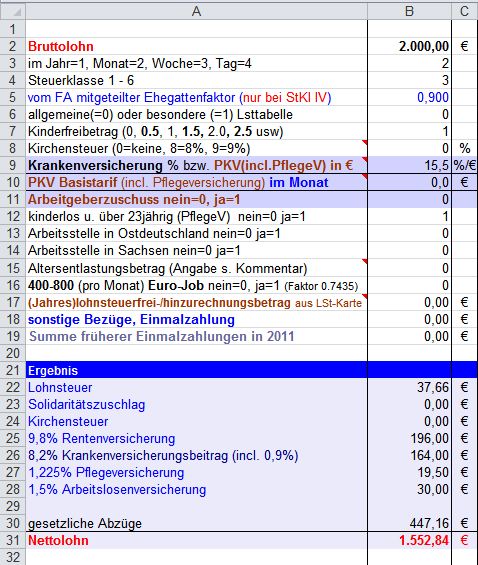478x565 pixels.
Task: Select row 31 header
Action: click(13, 540)
